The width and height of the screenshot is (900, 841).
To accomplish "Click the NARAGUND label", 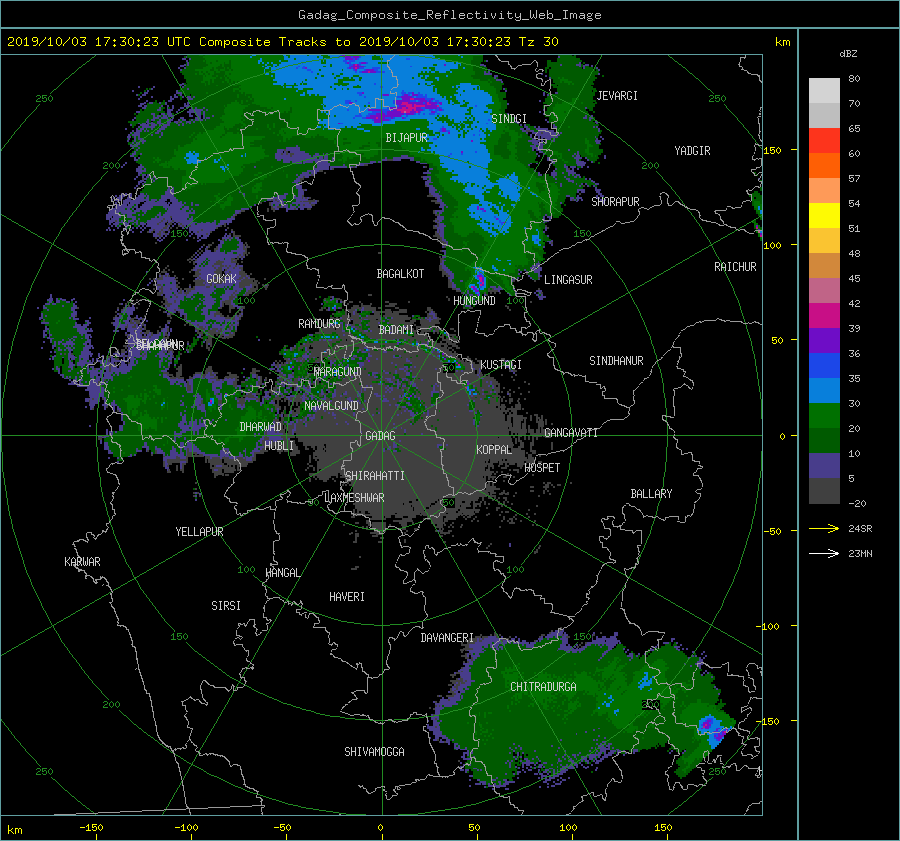I will (338, 372).
